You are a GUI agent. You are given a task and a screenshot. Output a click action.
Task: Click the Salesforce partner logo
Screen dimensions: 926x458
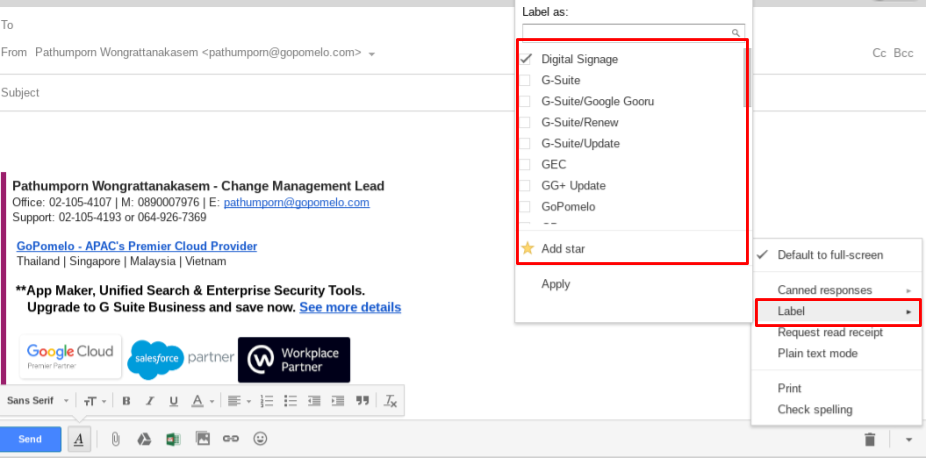click(x=180, y=359)
